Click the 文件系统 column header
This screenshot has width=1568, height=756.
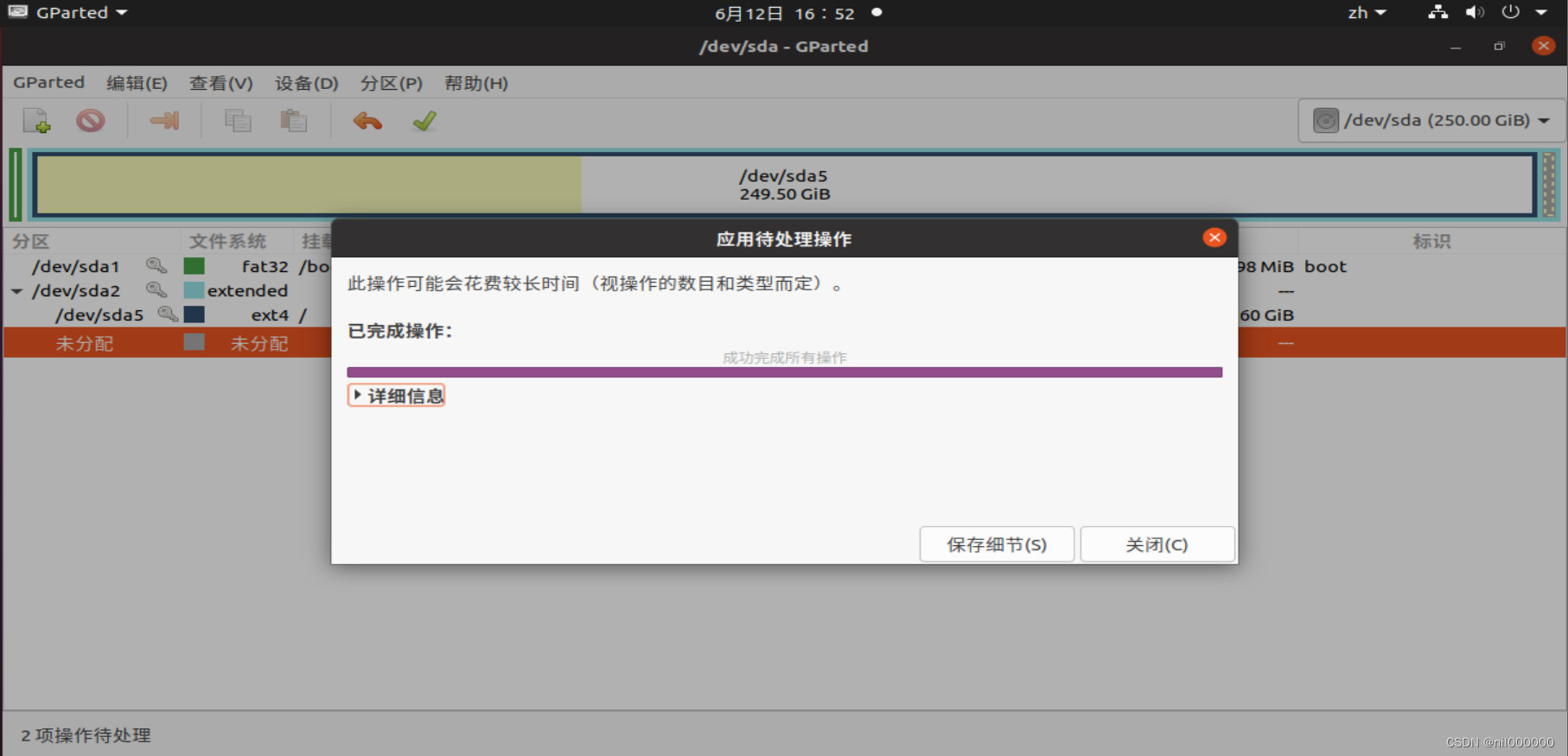click(228, 241)
